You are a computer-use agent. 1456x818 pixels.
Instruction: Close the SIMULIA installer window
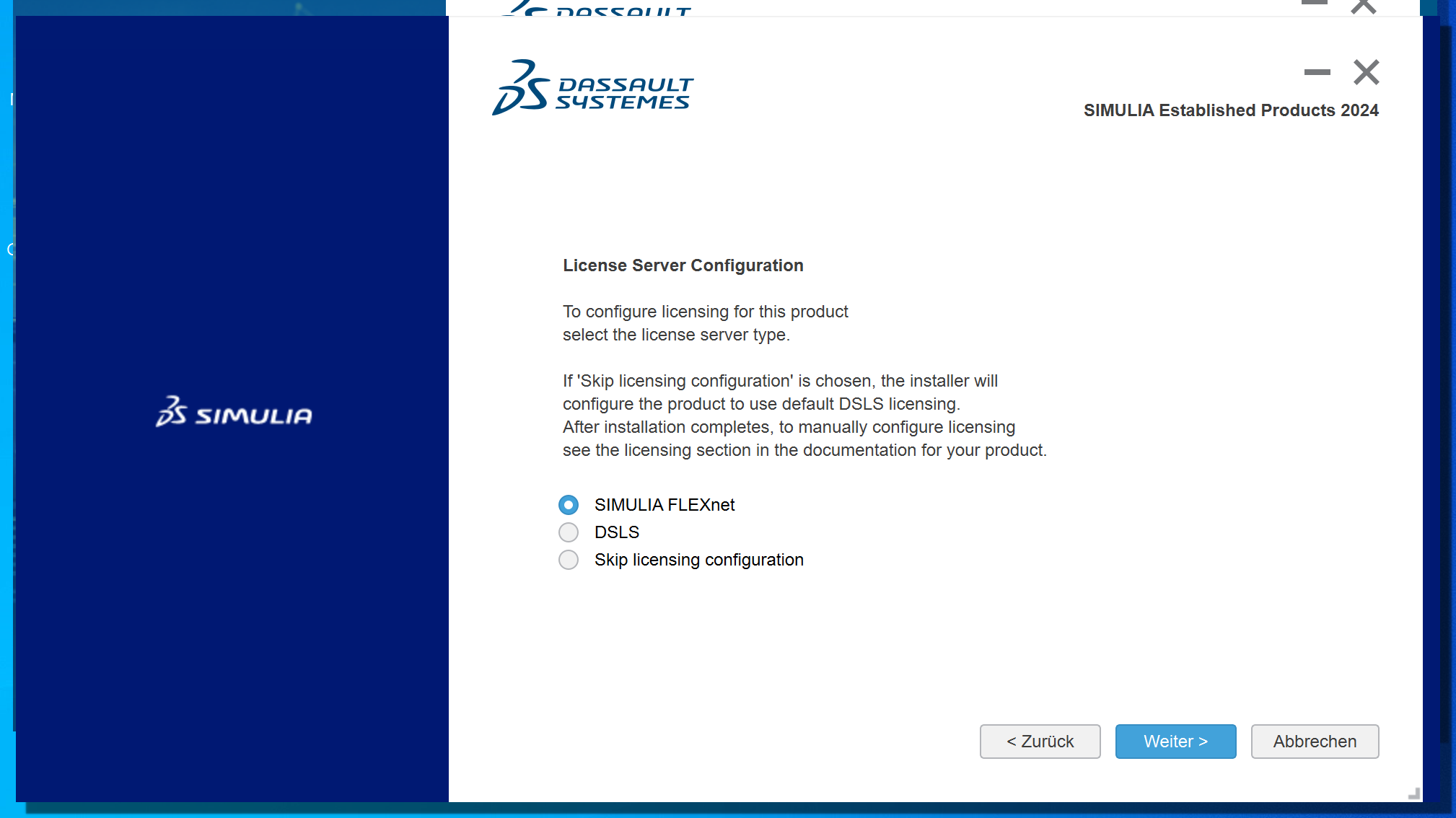click(x=1367, y=72)
